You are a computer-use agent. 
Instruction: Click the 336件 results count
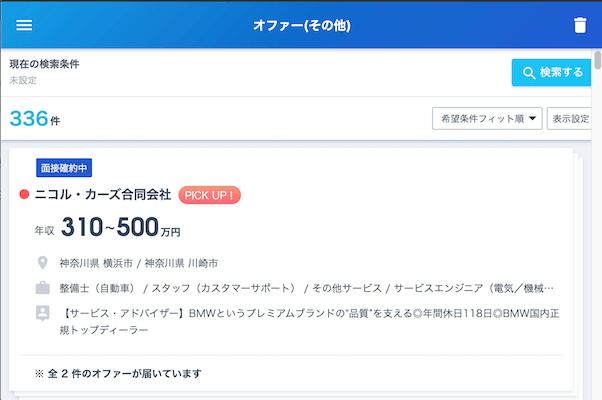34,119
